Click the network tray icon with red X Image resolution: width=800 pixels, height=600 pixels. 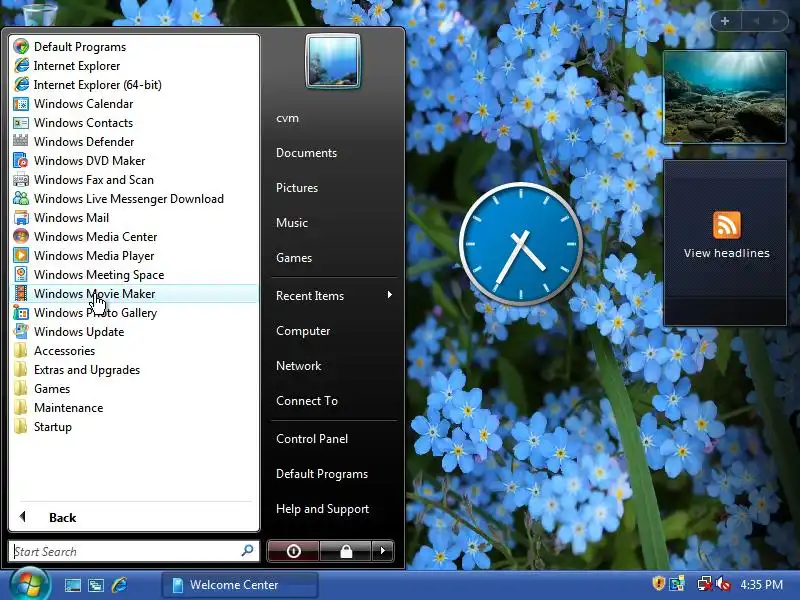pyautogui.click(x=705, y=583)
